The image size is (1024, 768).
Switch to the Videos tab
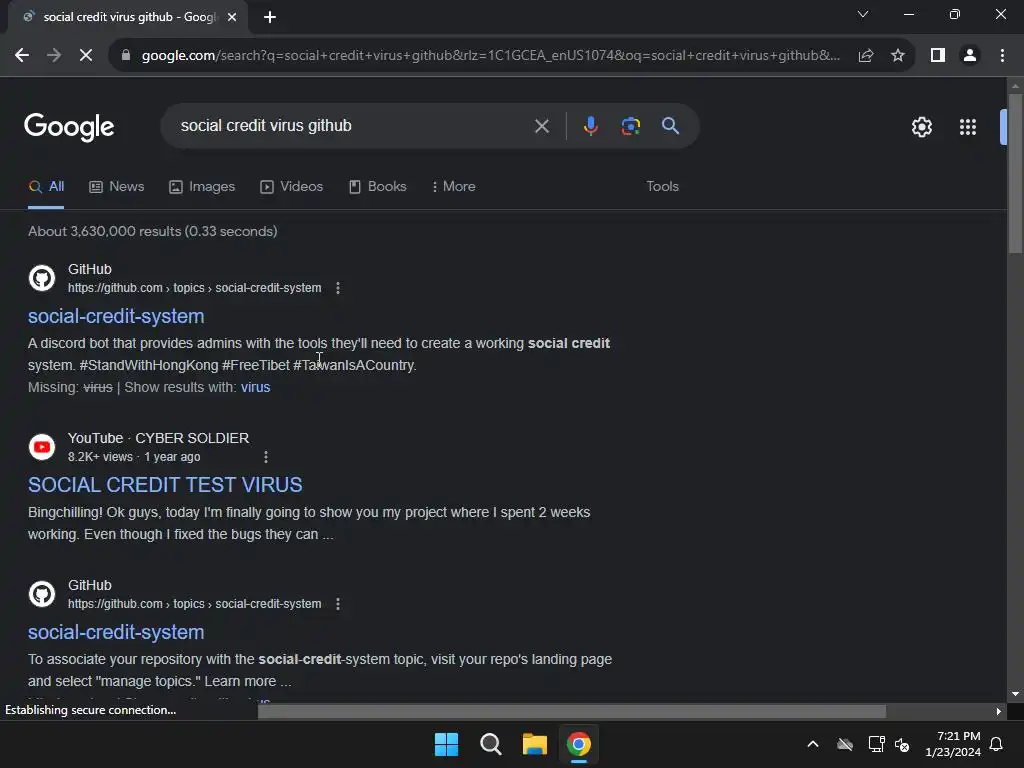click(x=291, y=187)
